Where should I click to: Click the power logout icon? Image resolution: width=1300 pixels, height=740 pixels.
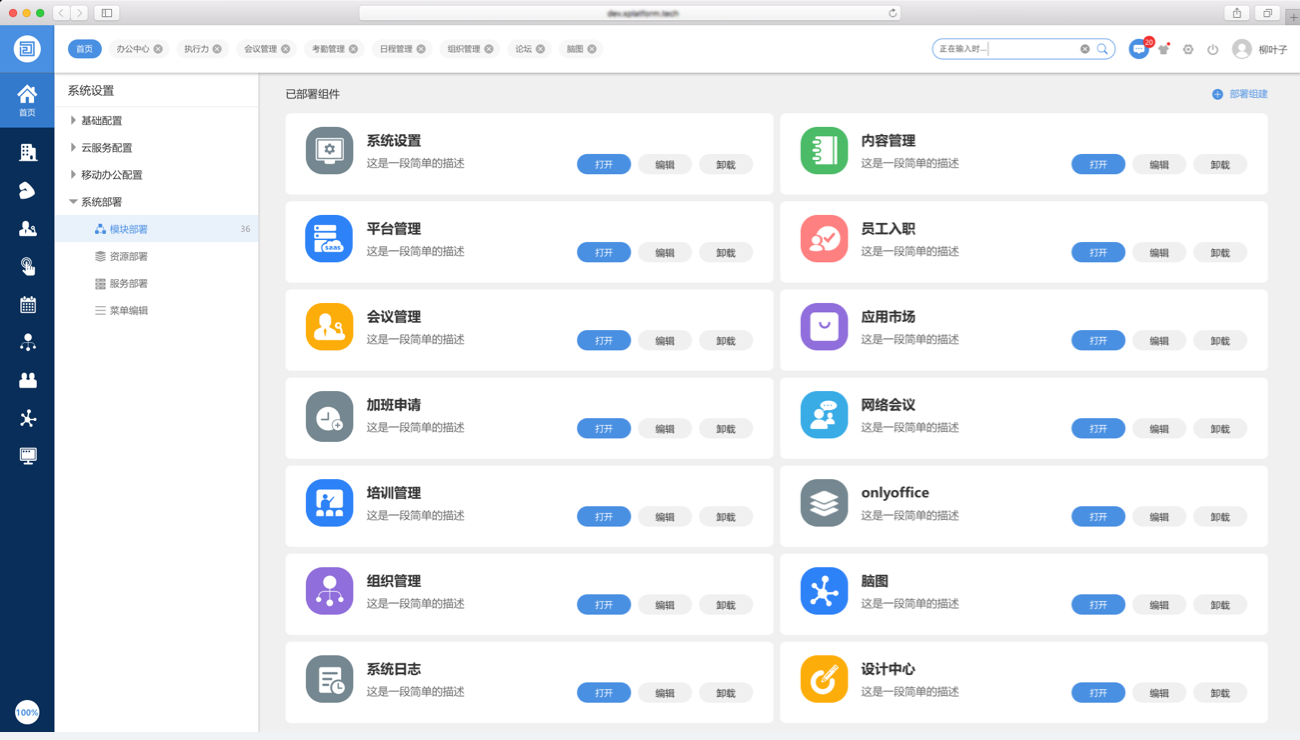[1212, 49]
